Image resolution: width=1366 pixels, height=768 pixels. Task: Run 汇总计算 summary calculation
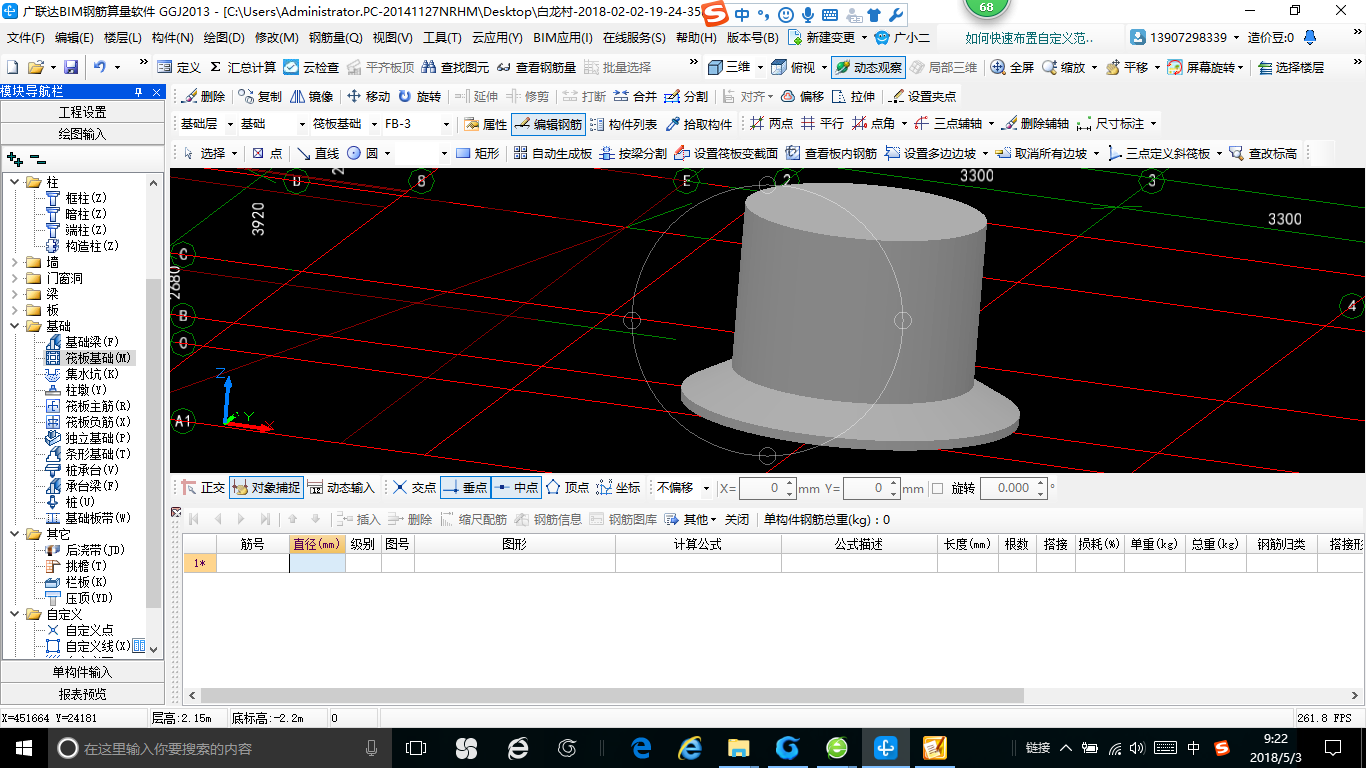[x=243, y=67]
